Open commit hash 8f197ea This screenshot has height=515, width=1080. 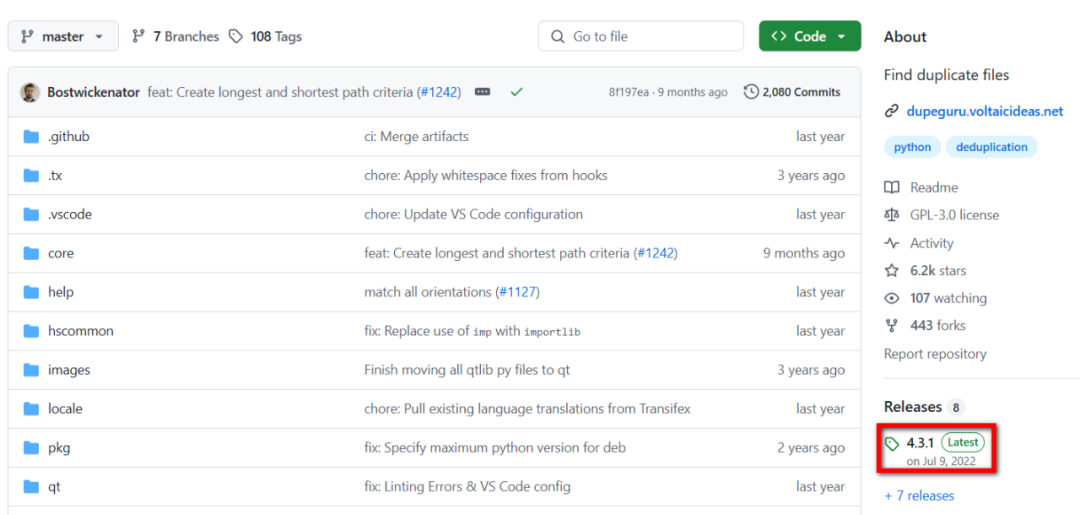629,92
